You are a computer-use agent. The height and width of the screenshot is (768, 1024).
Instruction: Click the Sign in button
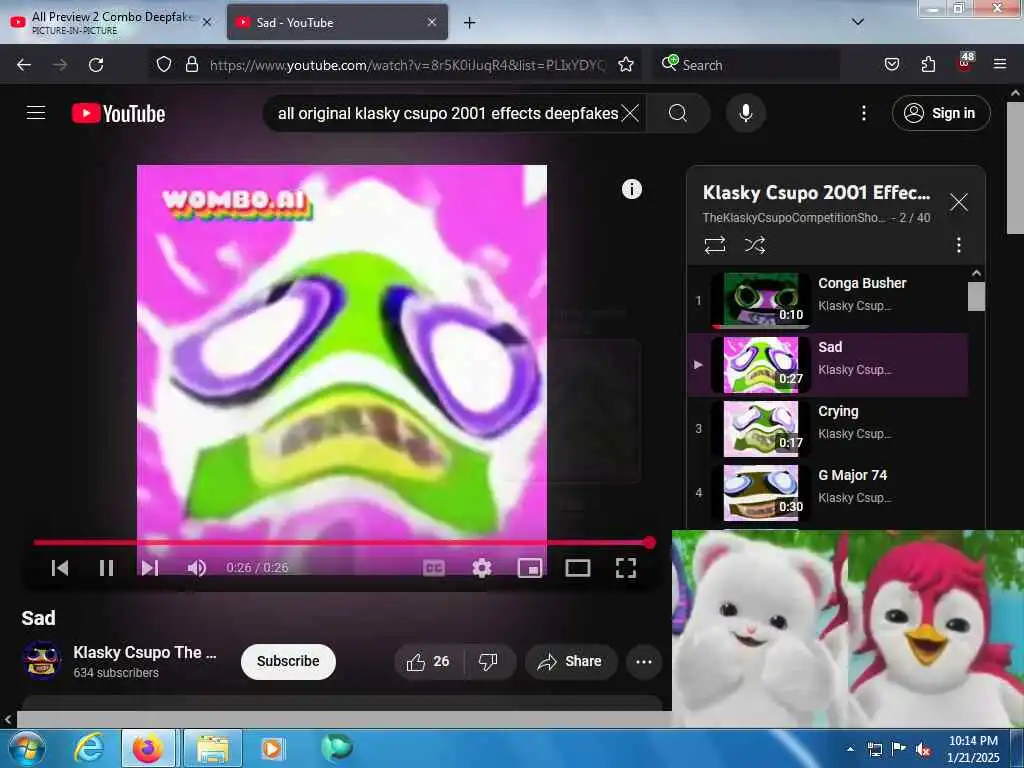[x=940, y=114]
